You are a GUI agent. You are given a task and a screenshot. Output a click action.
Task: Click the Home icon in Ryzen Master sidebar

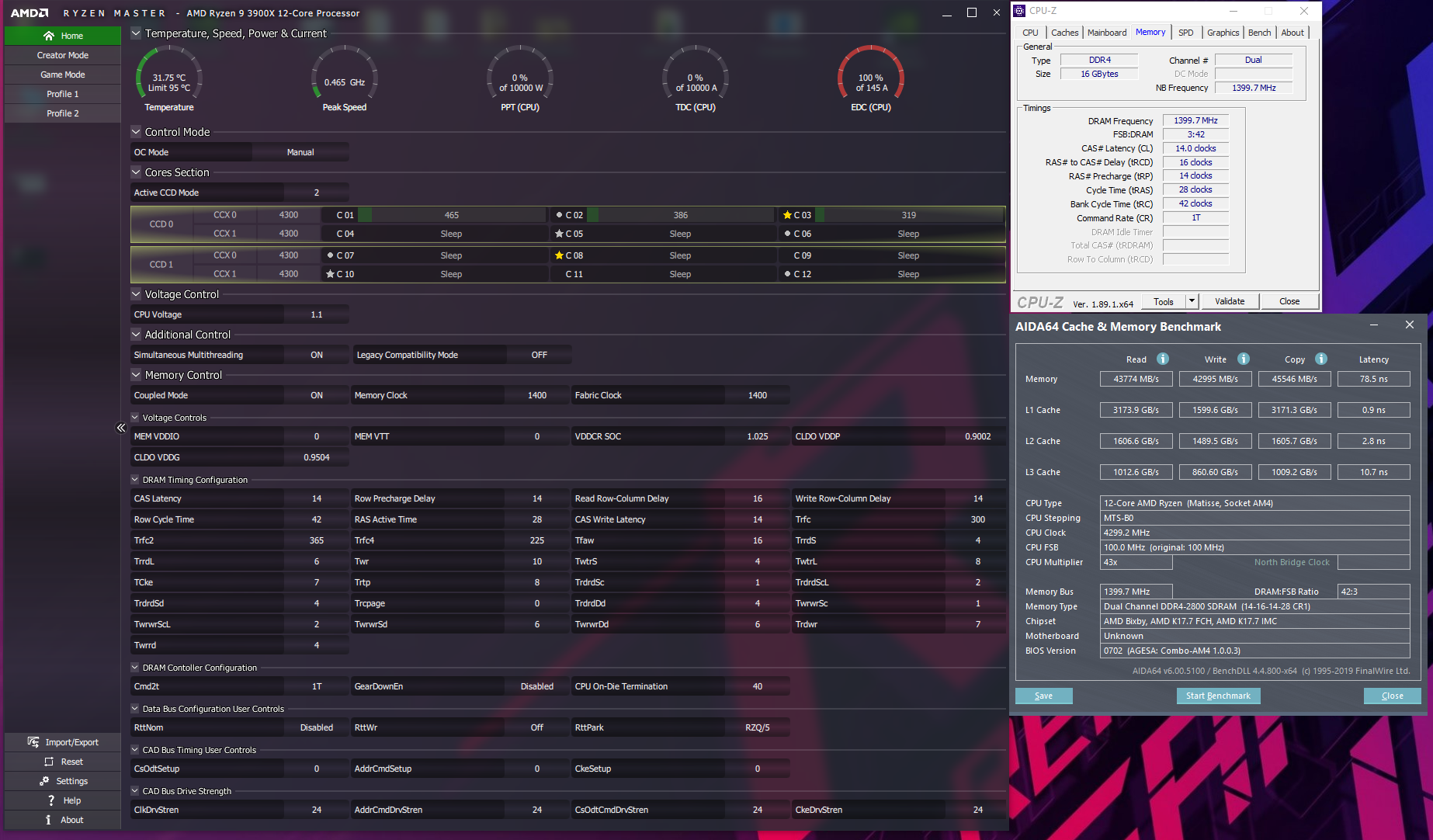click(x=49, y=36)
